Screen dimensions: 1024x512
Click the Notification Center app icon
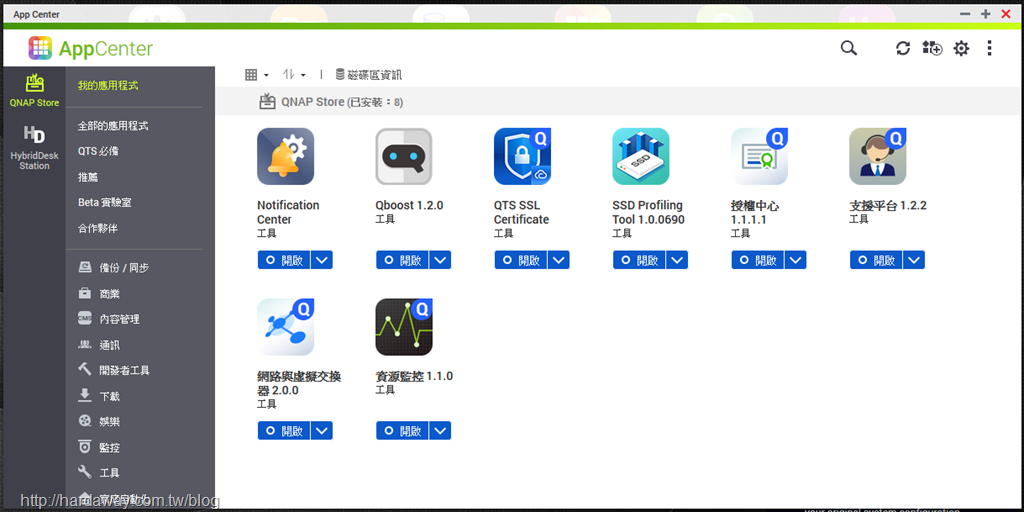(285, 157)
